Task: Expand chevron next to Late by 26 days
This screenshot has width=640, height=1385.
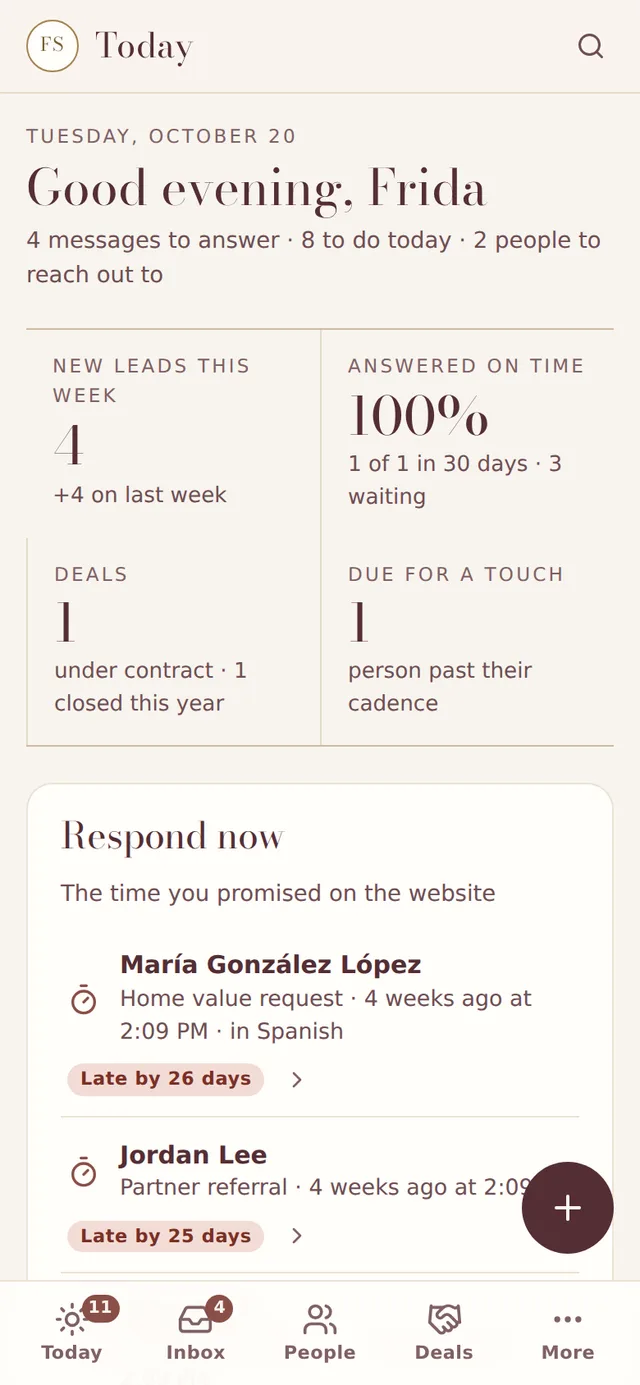Action: tap(297, 1080)
